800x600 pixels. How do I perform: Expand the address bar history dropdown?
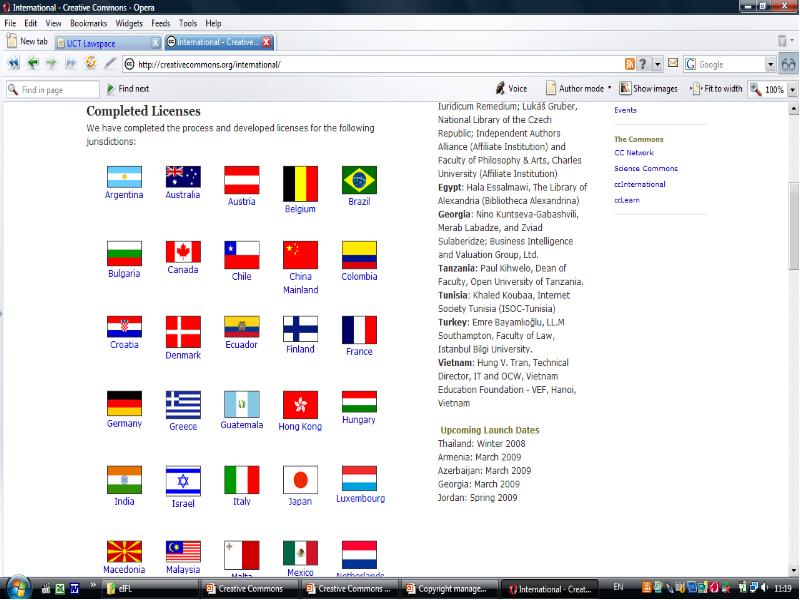click(657, 64)
